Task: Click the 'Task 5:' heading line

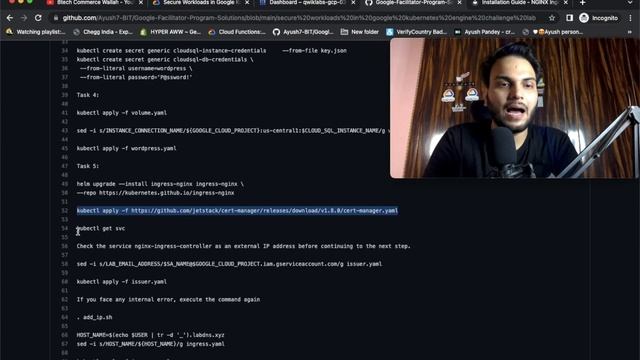Action: click(88, 166)
